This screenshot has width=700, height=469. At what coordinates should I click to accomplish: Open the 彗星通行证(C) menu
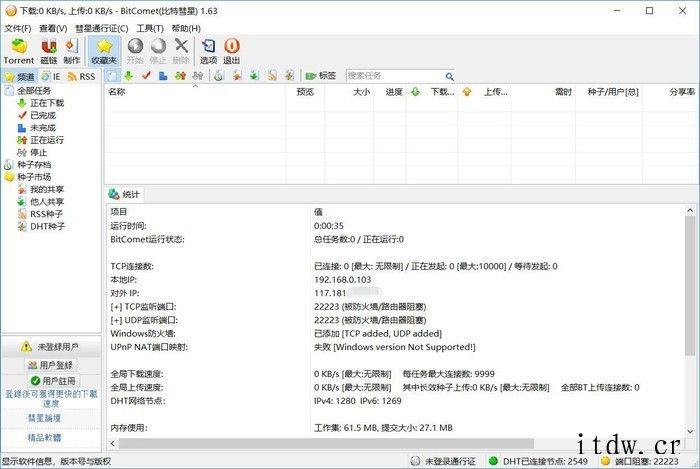(101, 28)
